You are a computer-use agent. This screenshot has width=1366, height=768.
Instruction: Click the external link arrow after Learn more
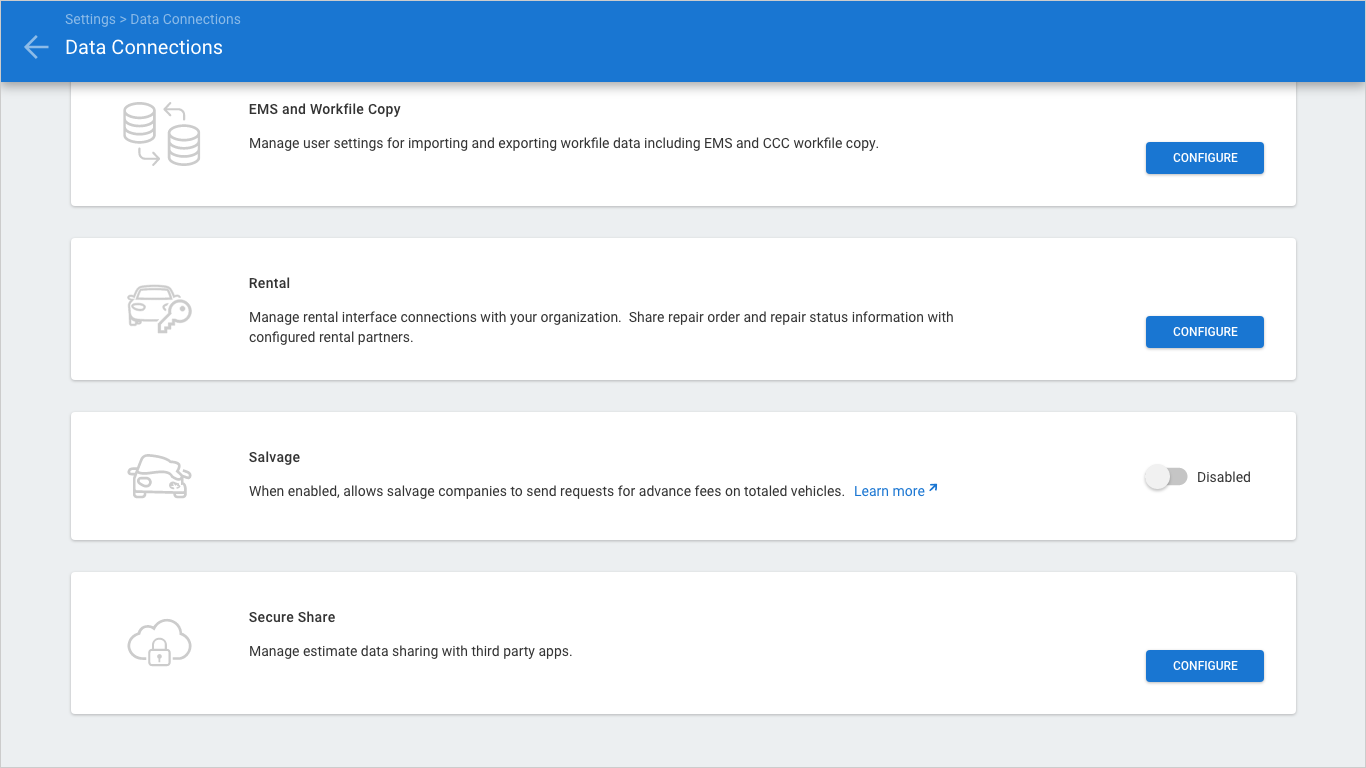tap(933, 489)
